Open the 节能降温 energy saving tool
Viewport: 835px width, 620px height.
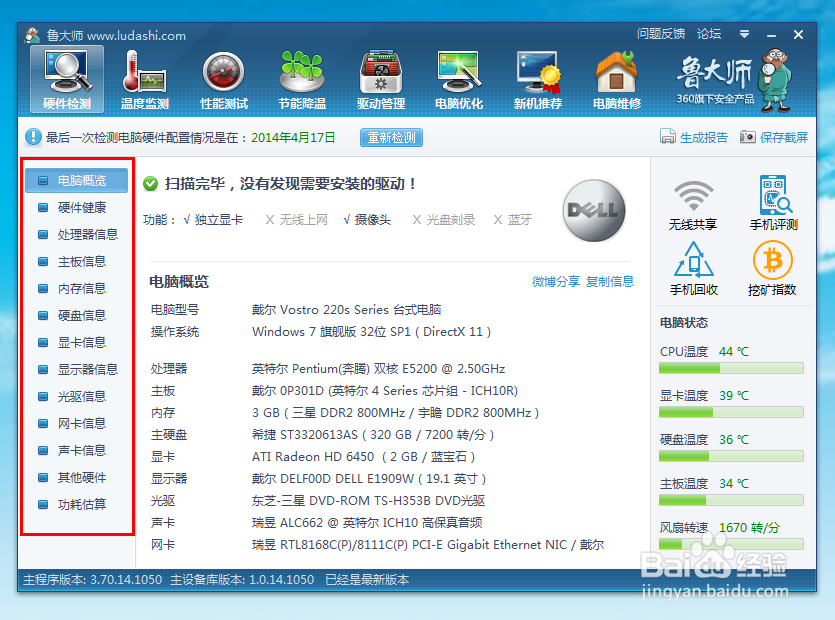pyautogui.click(x=302, y=79)
